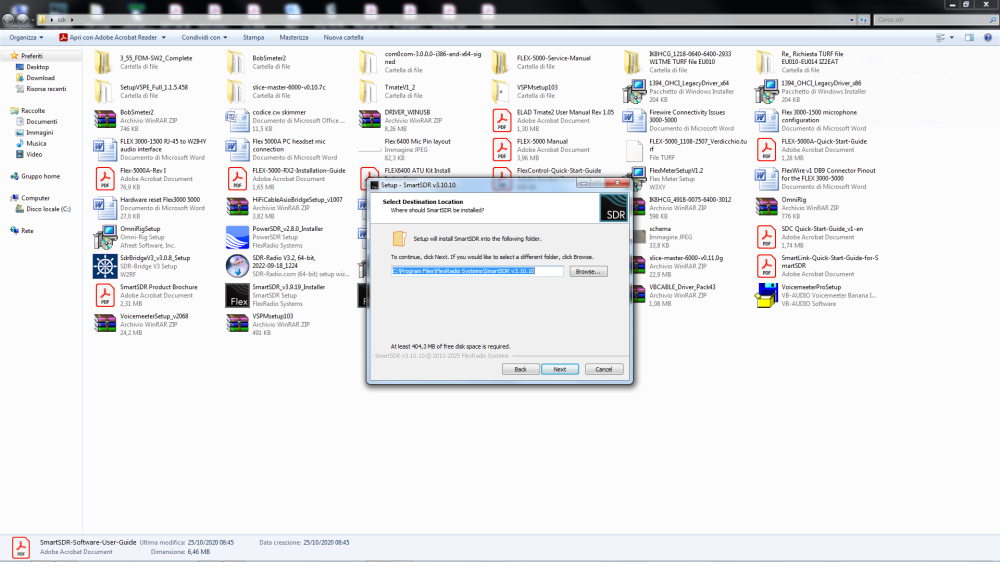Open Explorer help question mark icon

(x=987, y=38)
